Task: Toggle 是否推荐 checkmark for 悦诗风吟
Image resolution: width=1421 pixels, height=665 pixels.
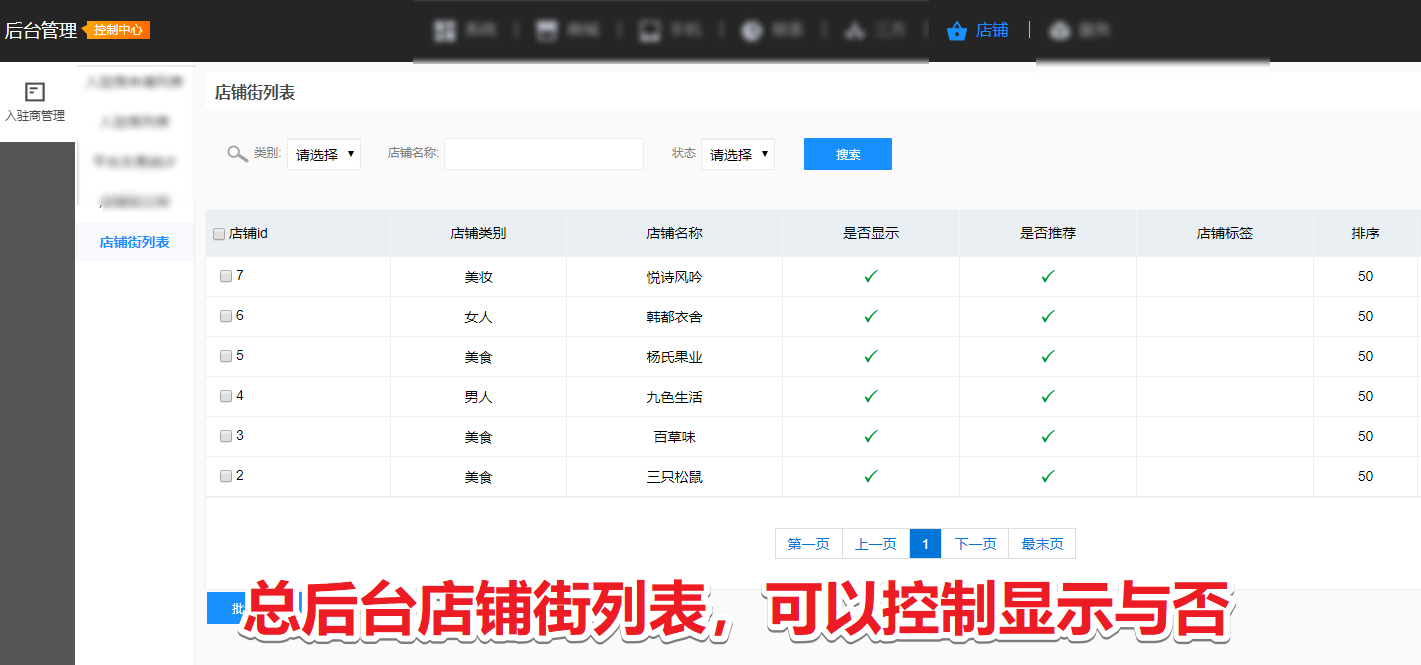Action: (x=1048, y=276)
